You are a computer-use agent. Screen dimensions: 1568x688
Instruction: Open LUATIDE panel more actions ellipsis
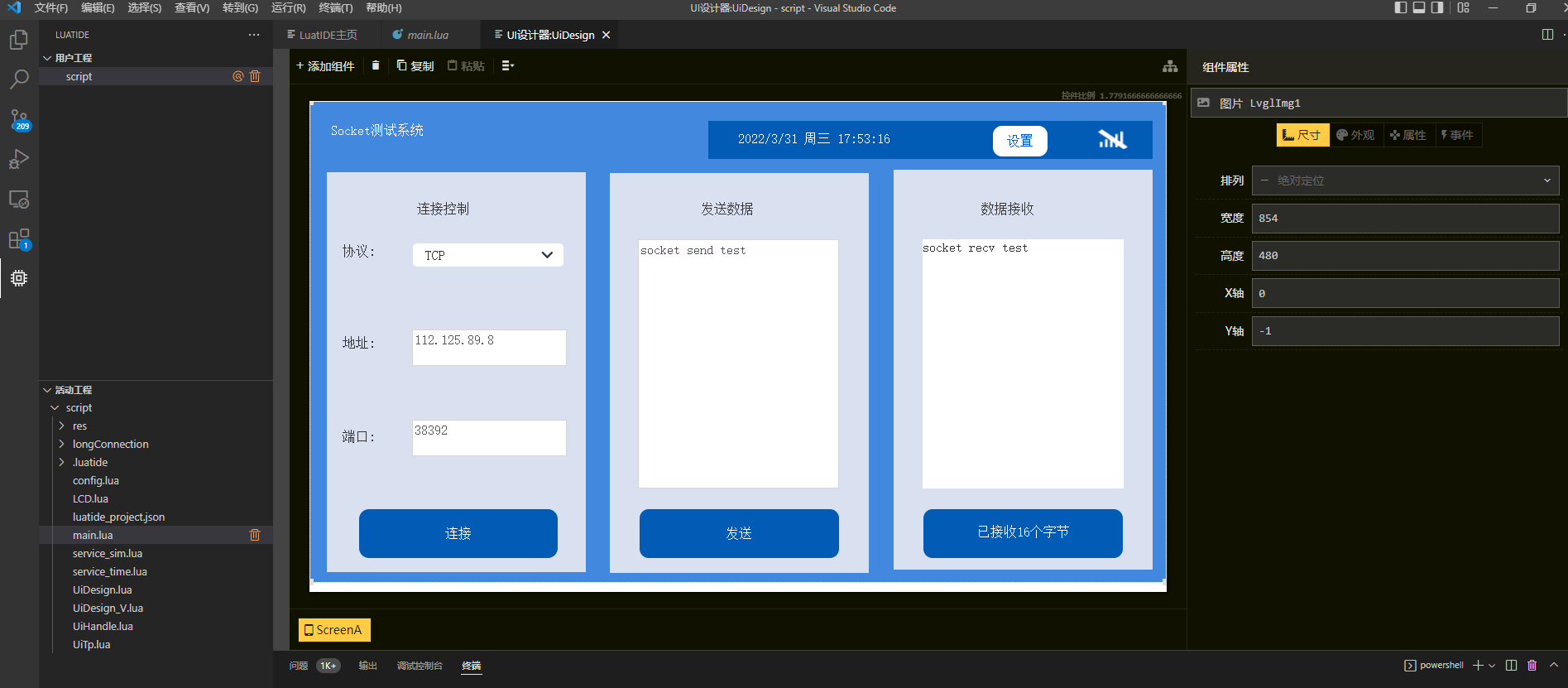254,35
